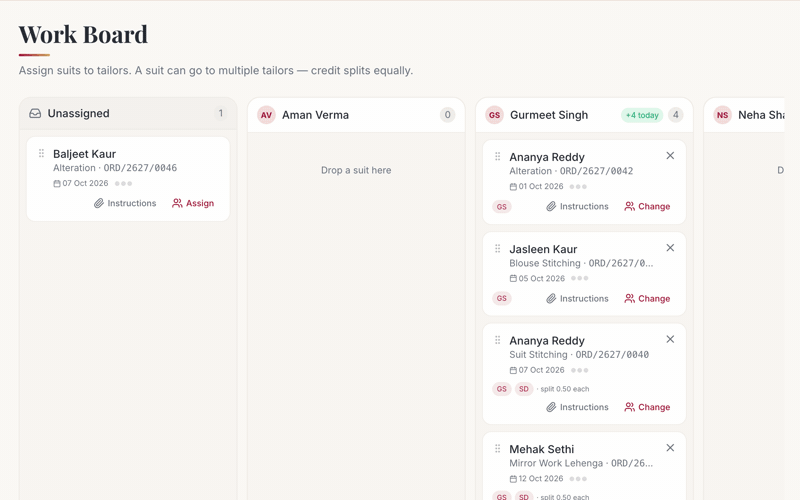
Task: Open Instructions for Jasleen Kaur order
Action: (x=578, y=298)
